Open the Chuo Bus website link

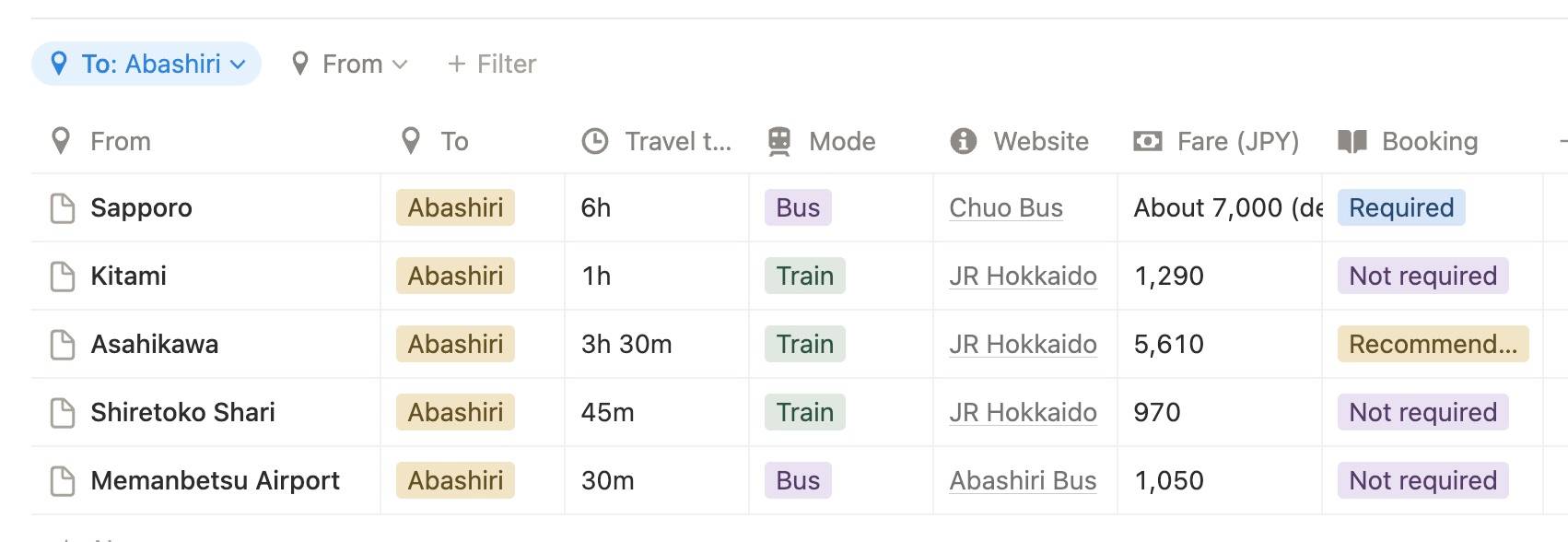[1006, 208]
